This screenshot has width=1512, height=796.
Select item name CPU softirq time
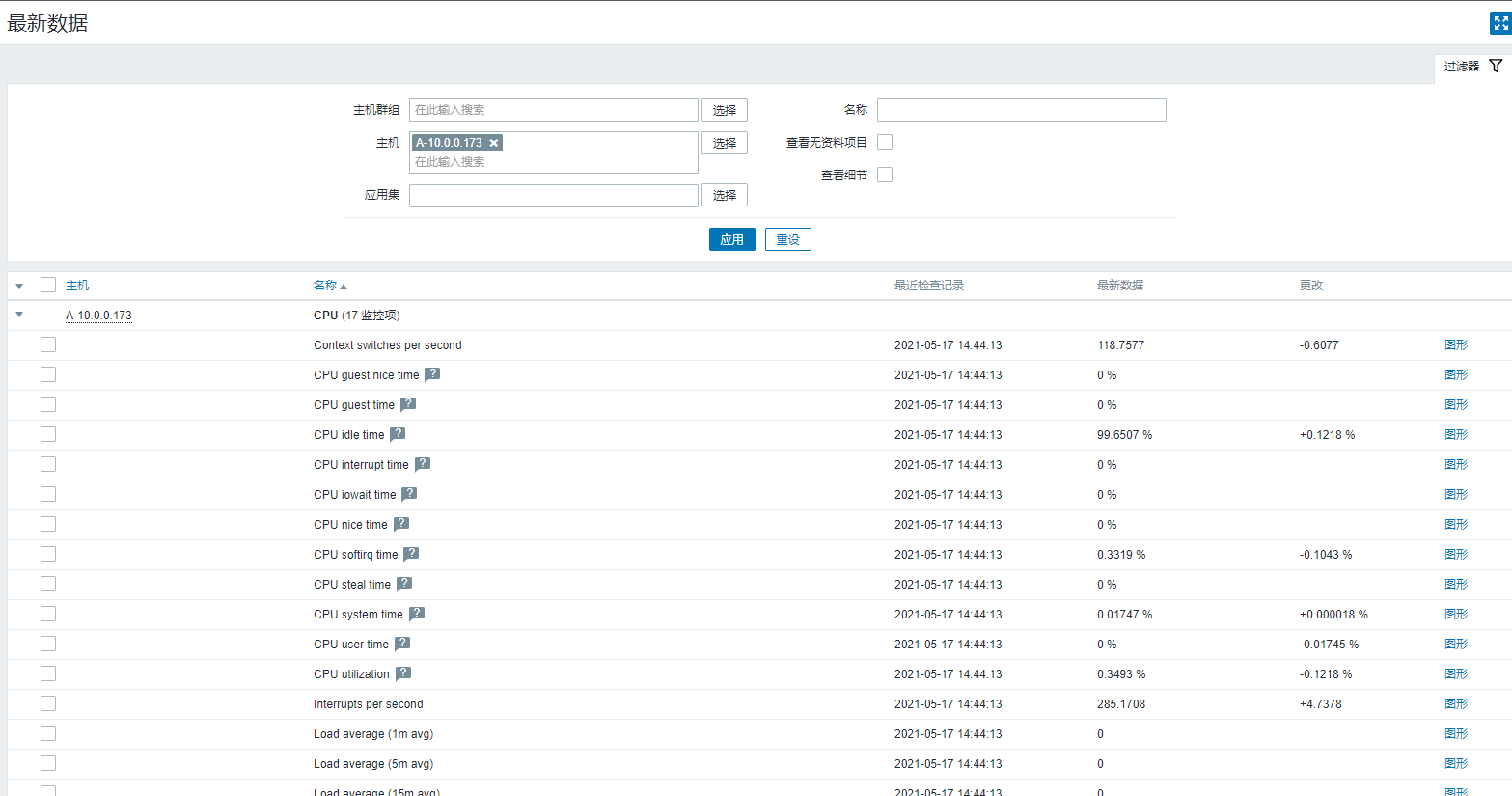click(355, 554)
